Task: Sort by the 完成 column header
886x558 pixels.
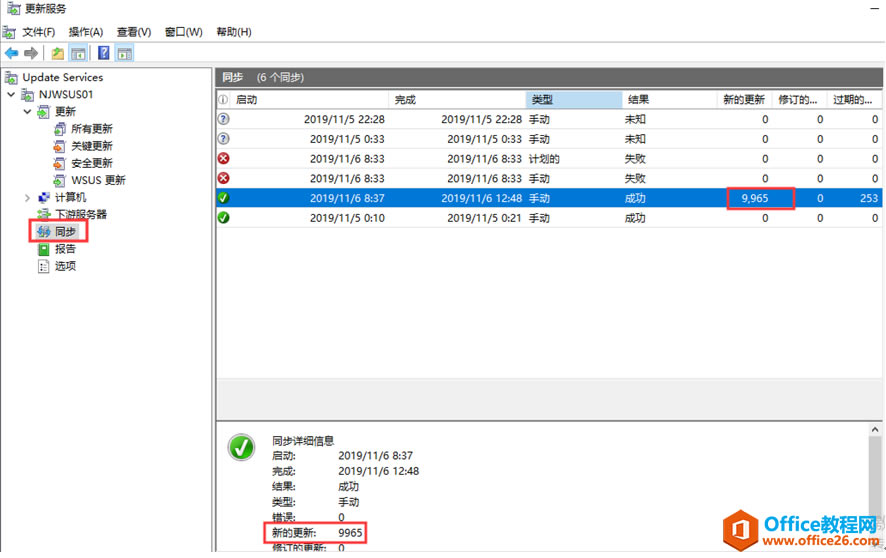Action: pos(457,100)
